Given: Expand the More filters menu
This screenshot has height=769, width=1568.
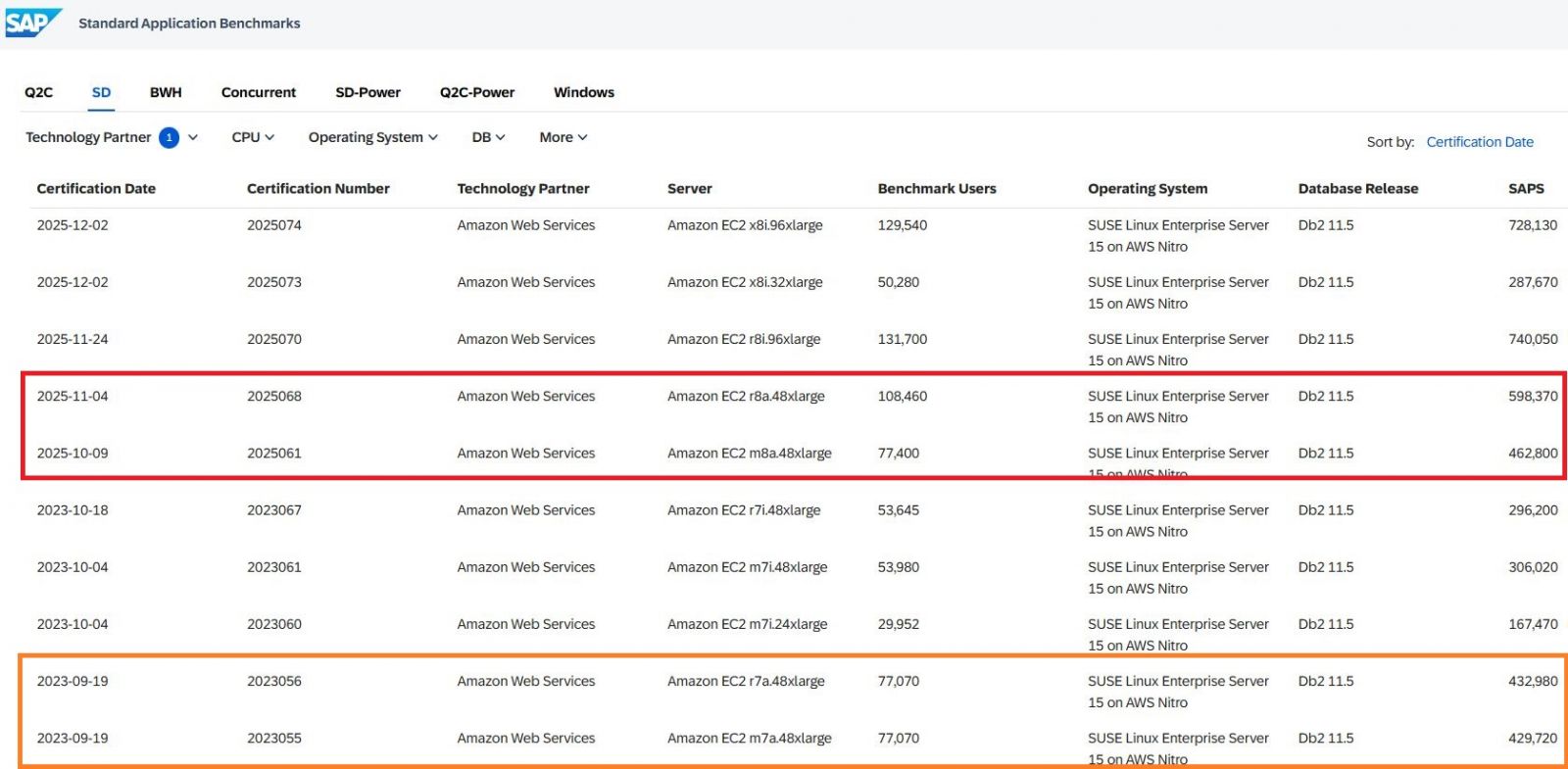Looking at the screenshot, I should (x=563, y=138).
